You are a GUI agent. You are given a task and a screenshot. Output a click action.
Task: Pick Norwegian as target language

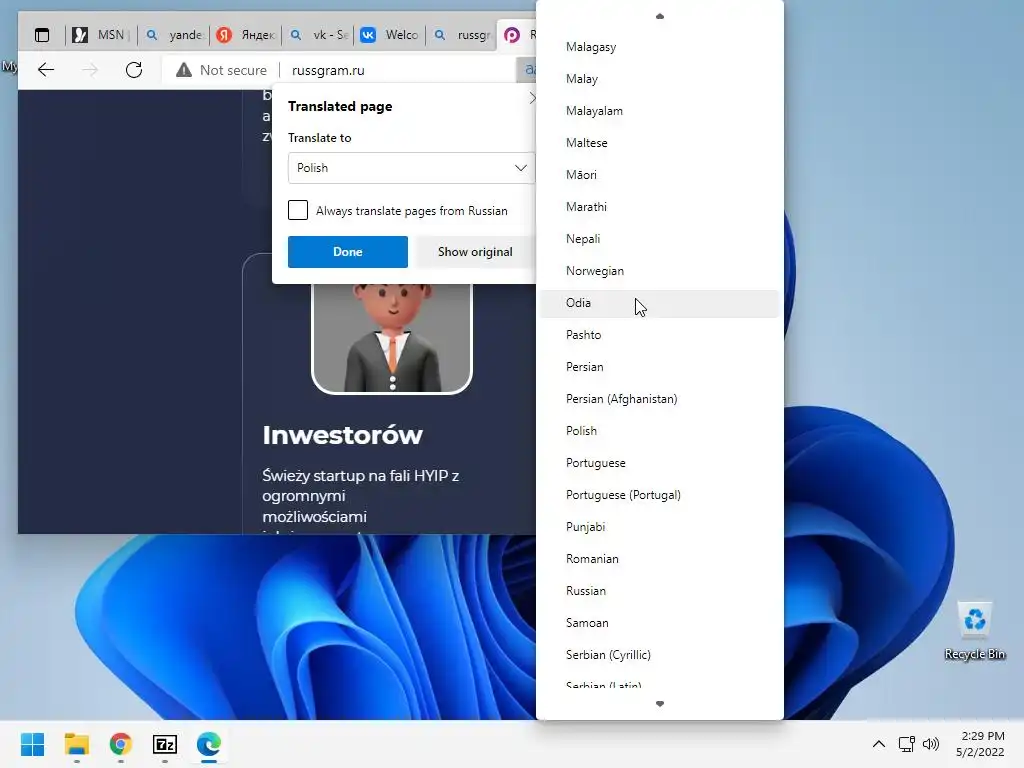tap(660, 271)
